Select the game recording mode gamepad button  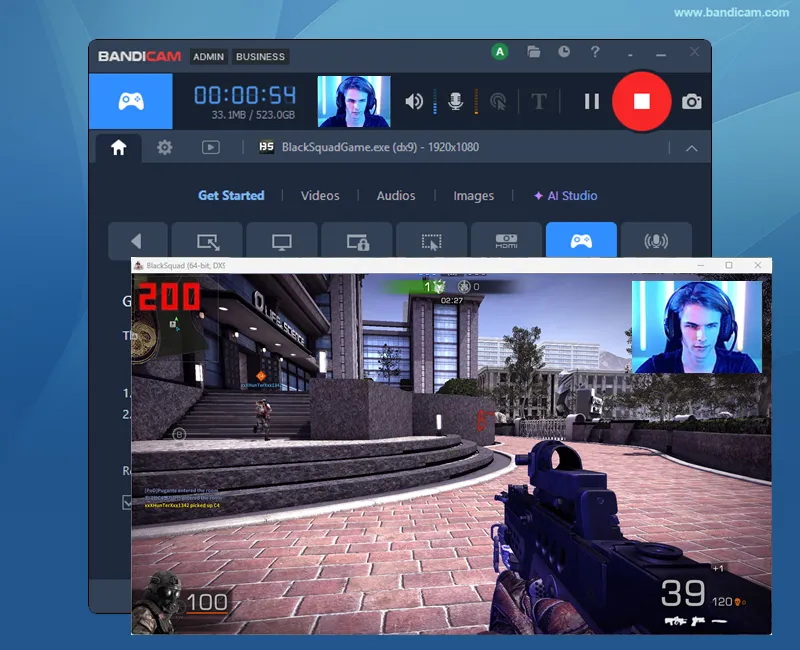pyautogui.click(x=131, y=101)
